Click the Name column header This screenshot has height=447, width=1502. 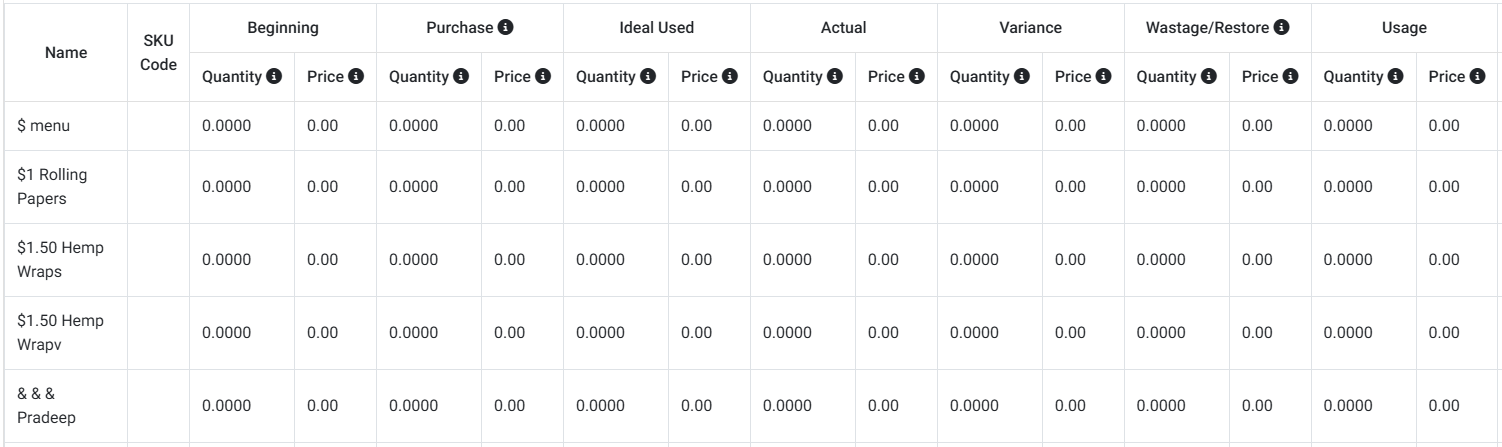point(65,51)
